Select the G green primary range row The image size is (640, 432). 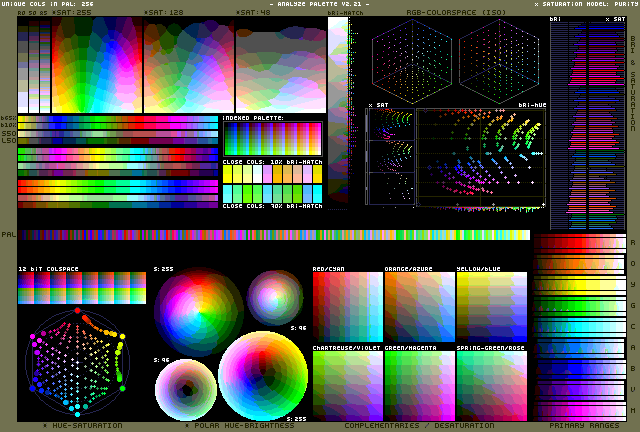580,306
